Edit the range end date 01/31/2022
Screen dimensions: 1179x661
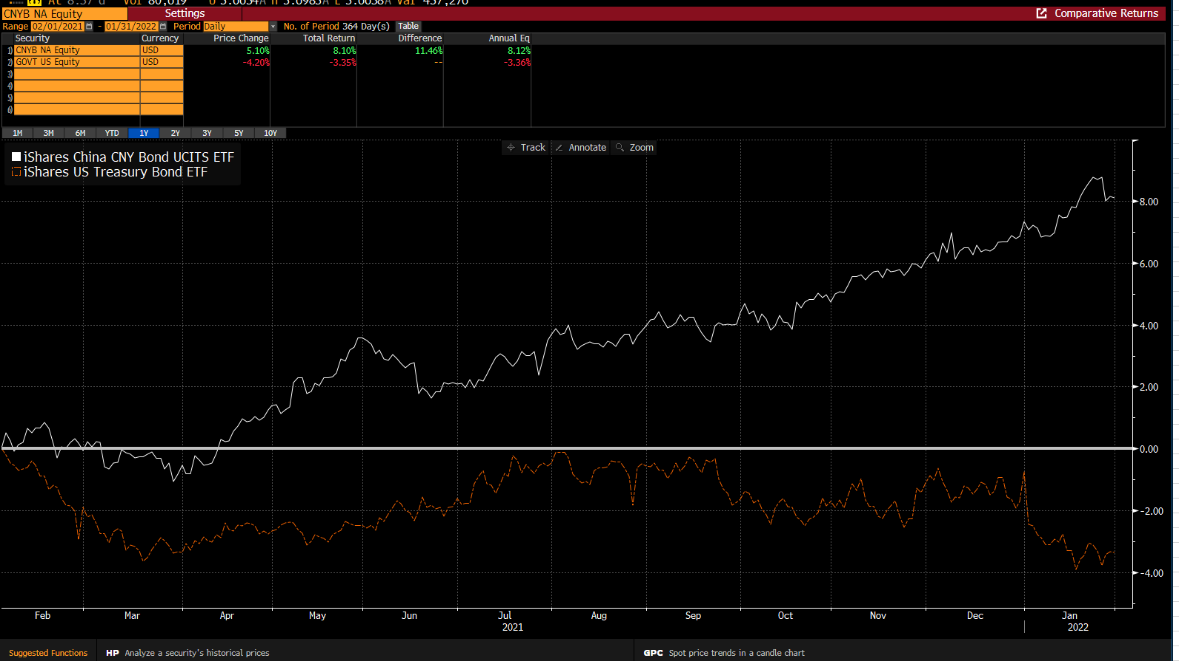click(131, 26)
